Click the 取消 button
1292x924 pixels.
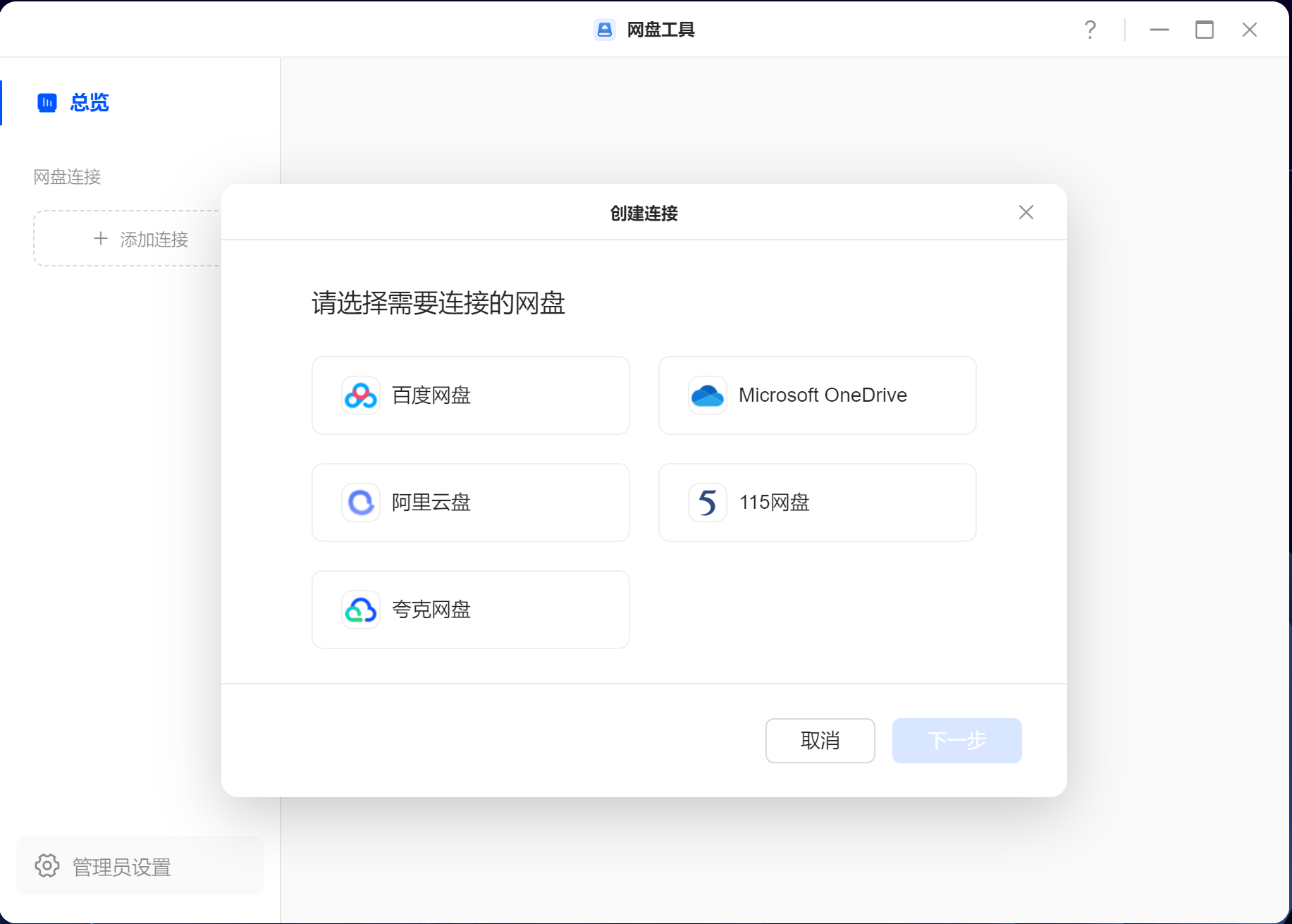(820, 741)
